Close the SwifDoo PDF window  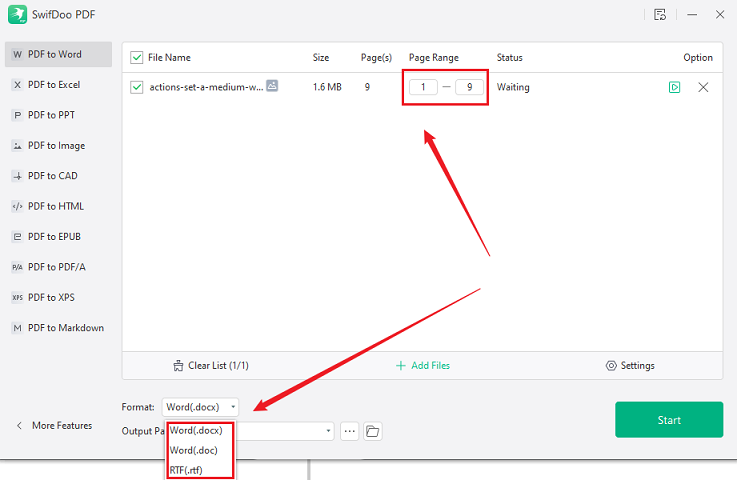click(x=720, y=15)
